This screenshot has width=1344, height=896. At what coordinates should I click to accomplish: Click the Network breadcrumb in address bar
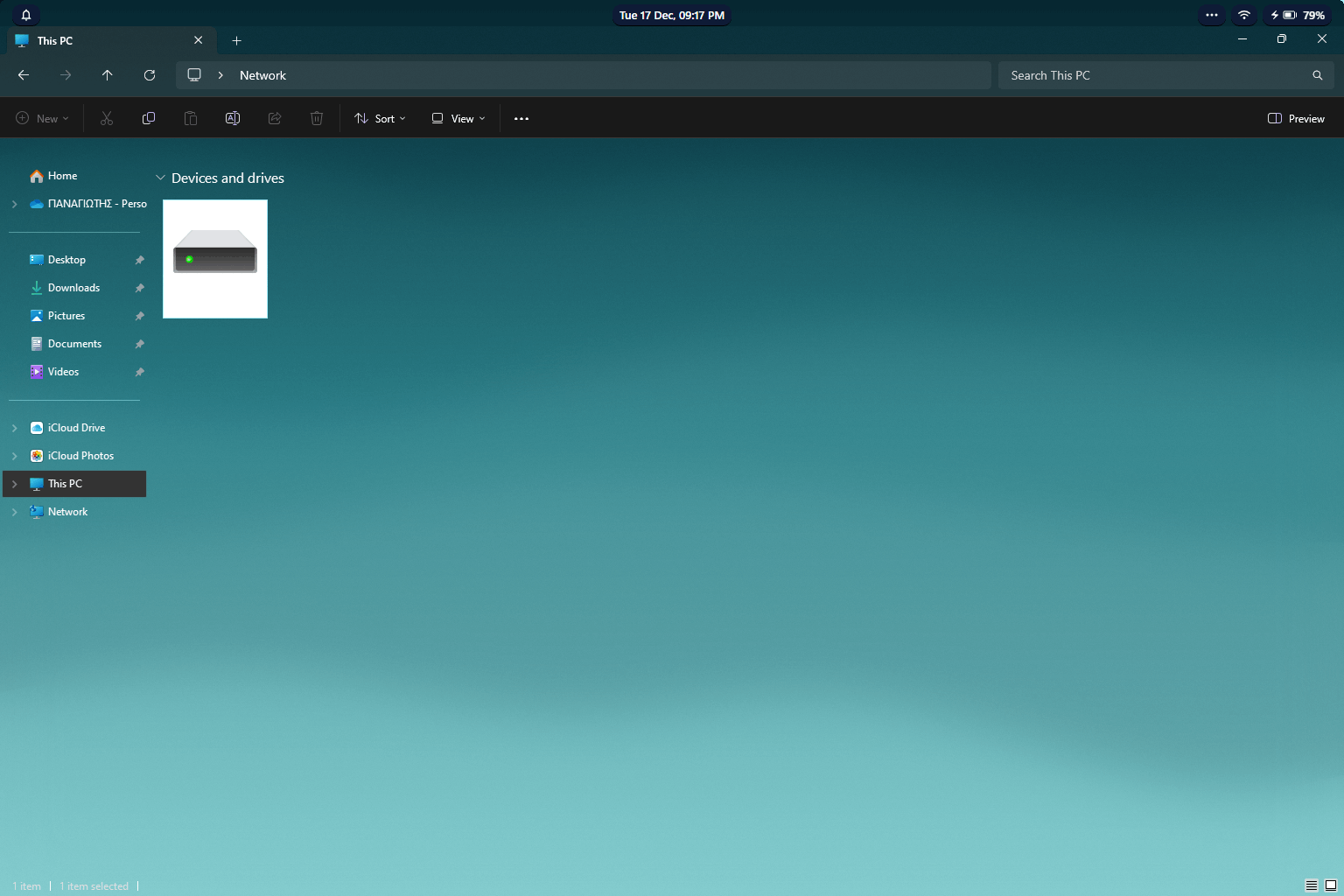click(x=262, y=75)
